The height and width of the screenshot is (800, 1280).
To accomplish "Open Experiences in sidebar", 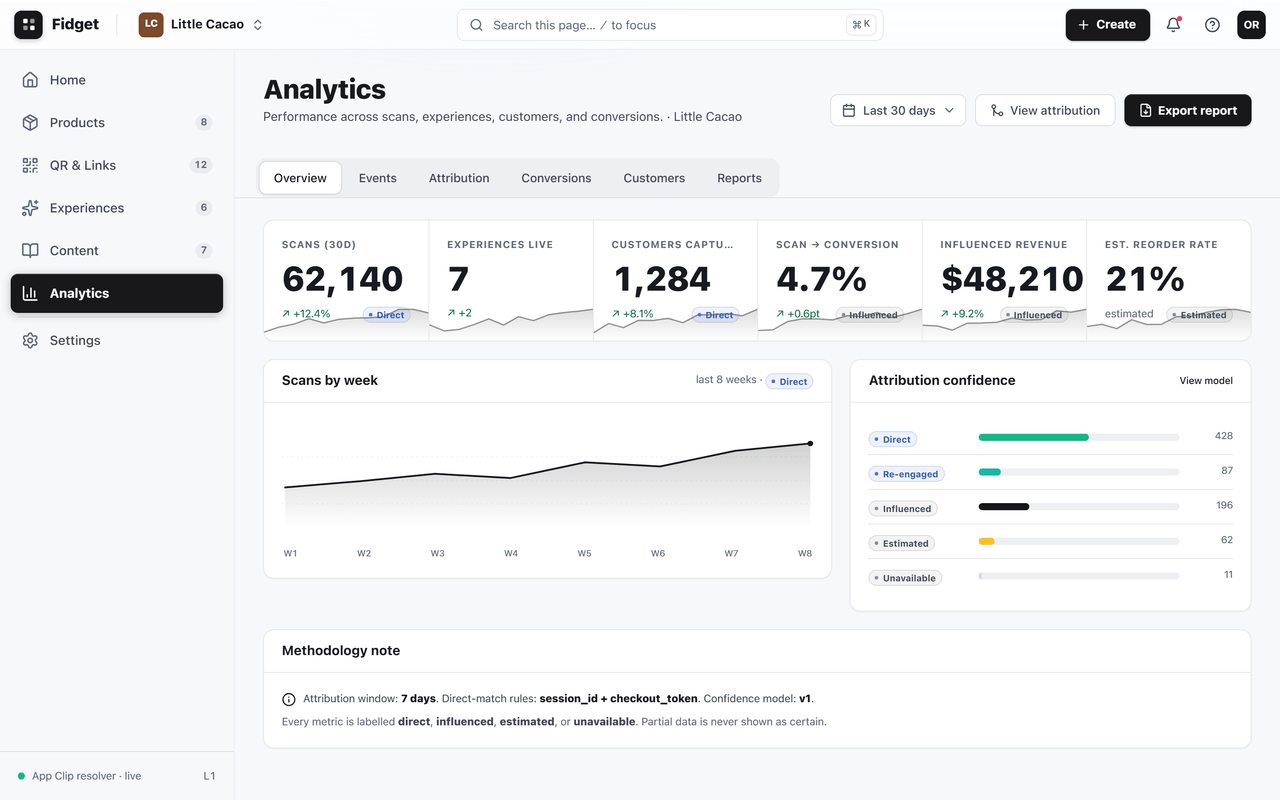I will (x=117, y=208).
